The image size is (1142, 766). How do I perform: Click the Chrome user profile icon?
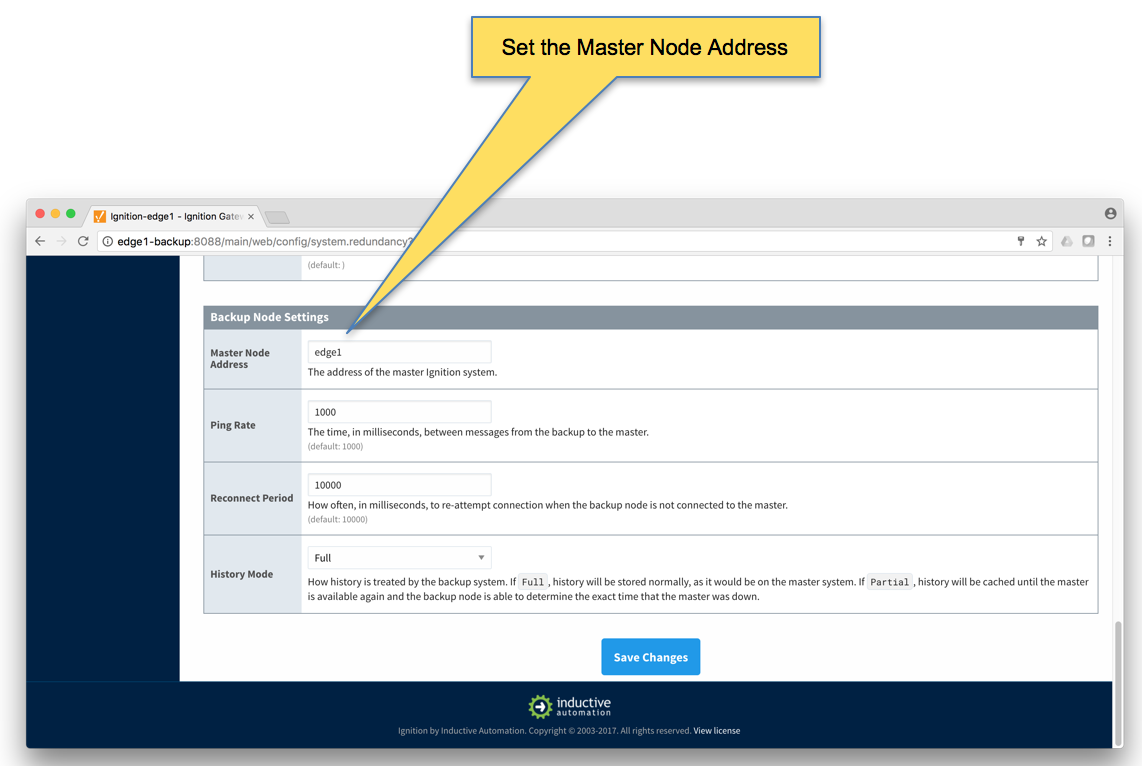[x=1110, y=213]
